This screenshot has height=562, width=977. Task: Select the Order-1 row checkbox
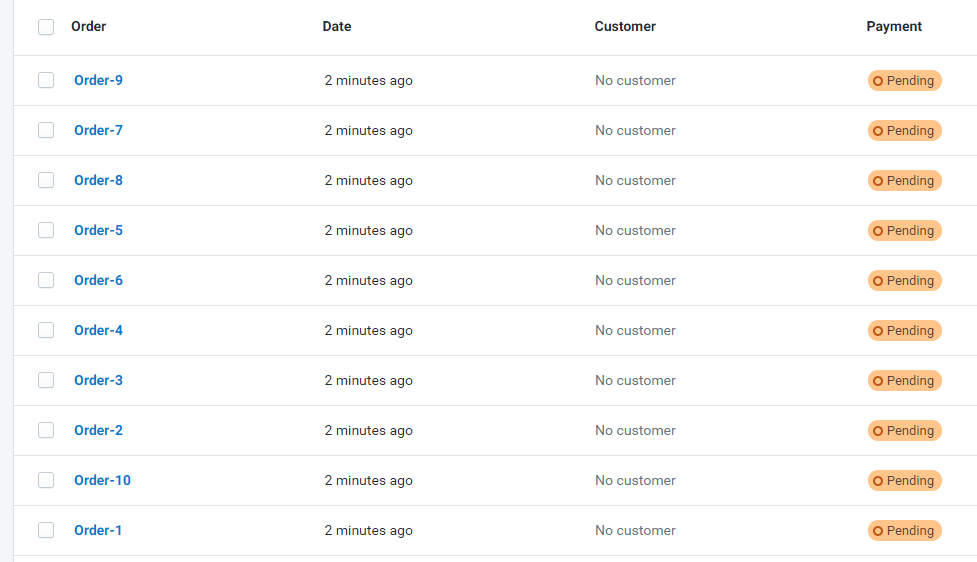point(46,530)
